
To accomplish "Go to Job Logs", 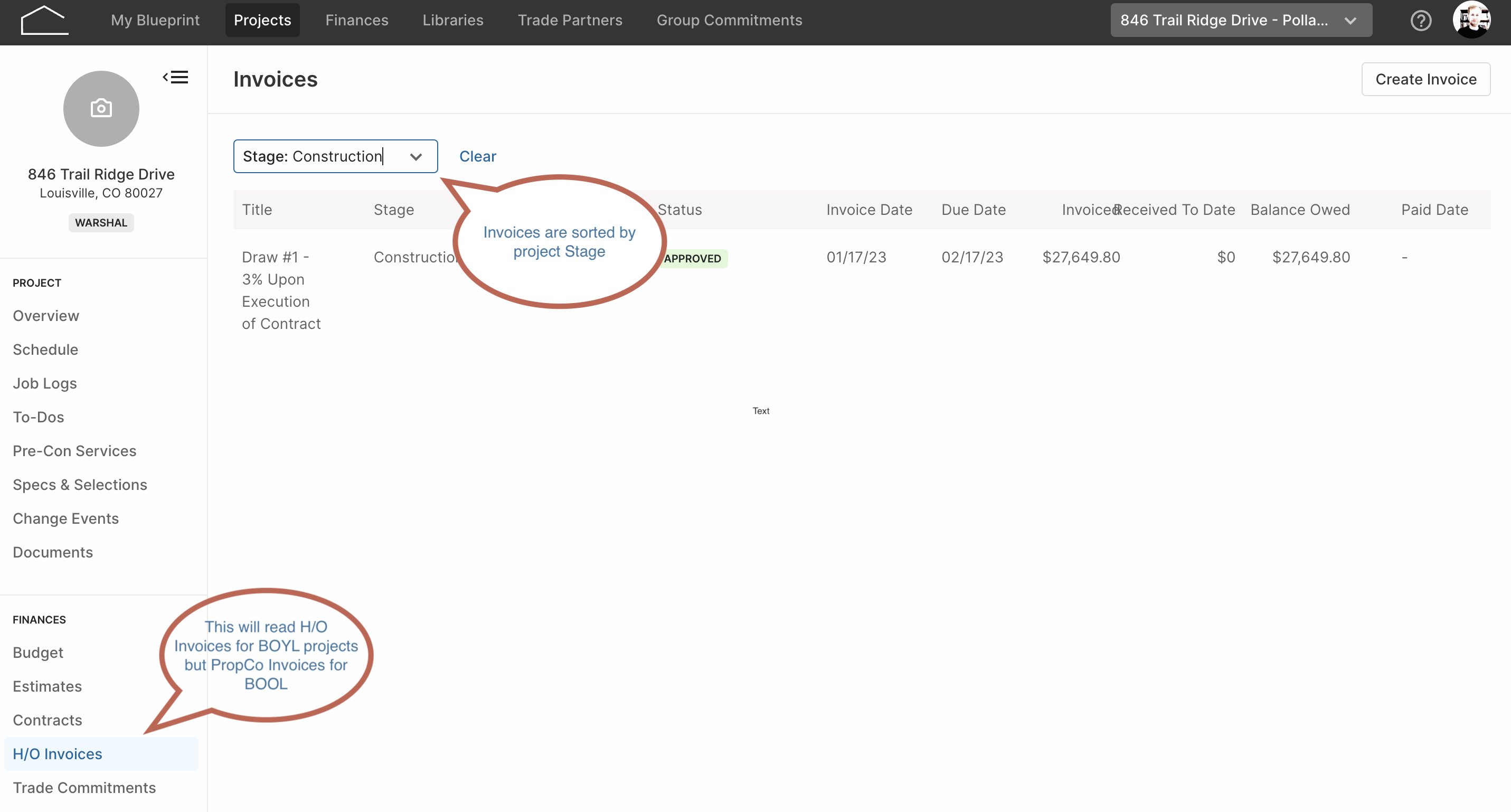I will click(x=44, y=383).
